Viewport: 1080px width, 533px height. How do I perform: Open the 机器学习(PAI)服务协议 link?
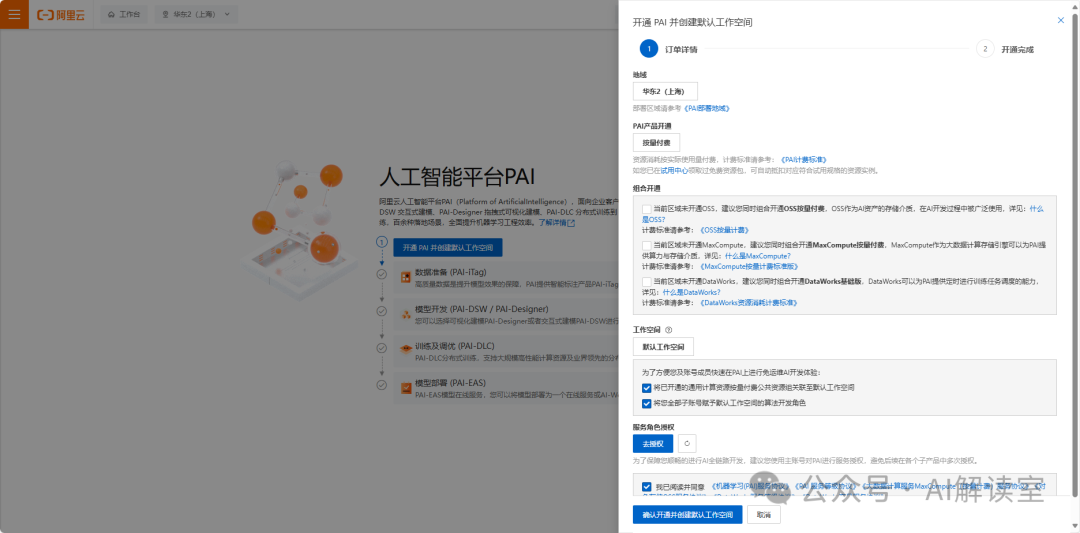750,486
